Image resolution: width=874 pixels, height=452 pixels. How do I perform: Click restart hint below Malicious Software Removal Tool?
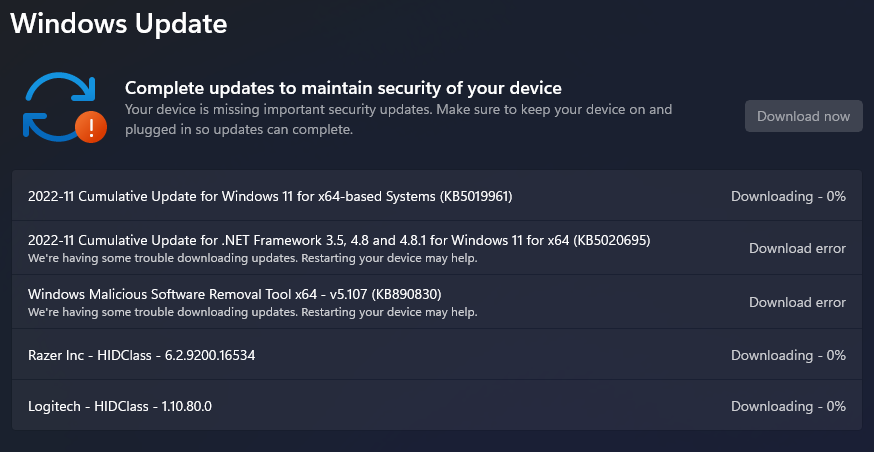click(x=252, y=312)
